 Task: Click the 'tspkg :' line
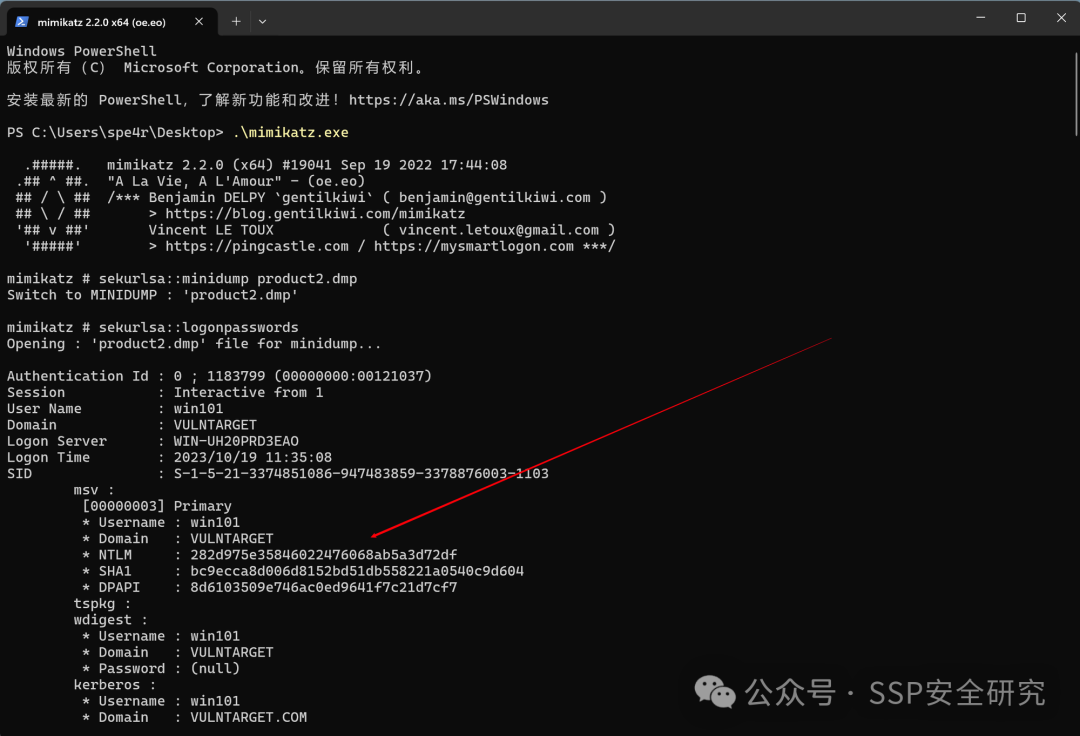point(102,604)
